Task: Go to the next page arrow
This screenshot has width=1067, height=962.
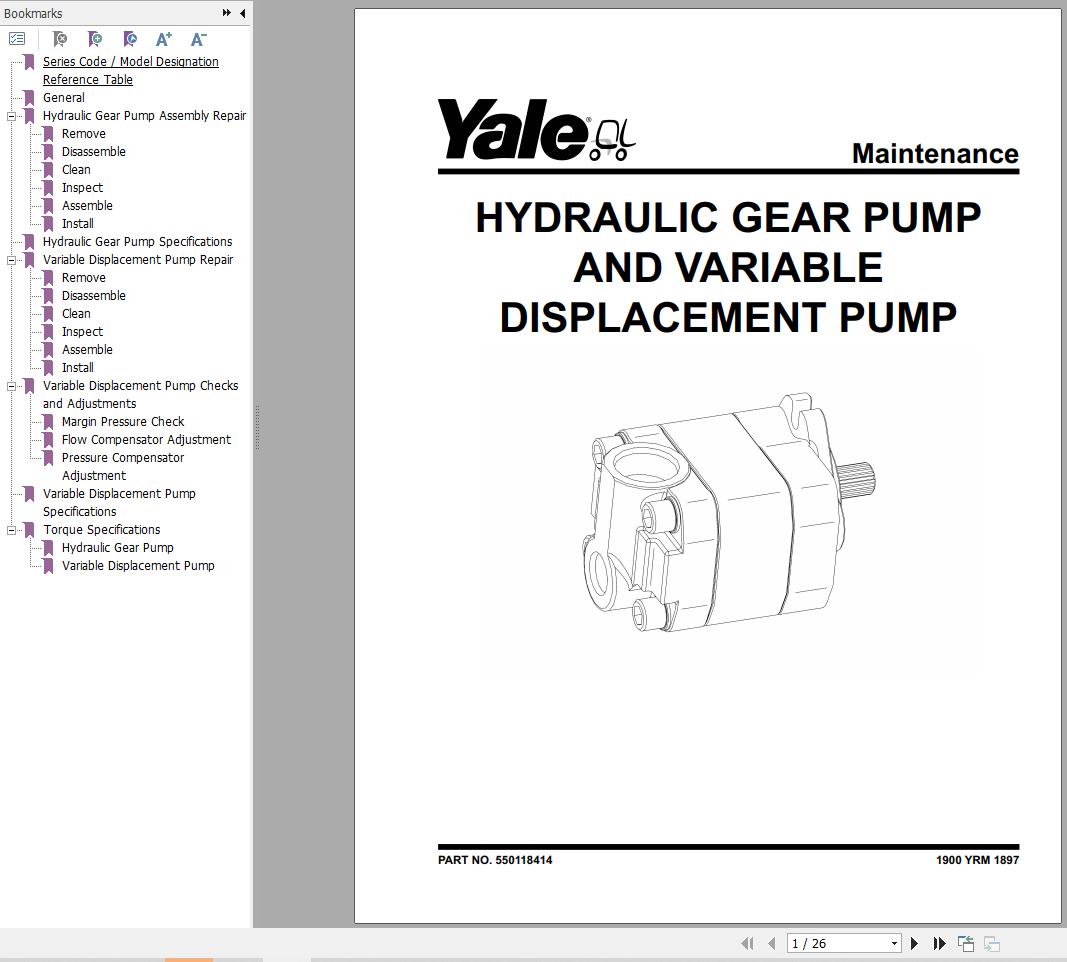Action: [x=914, y=943]
